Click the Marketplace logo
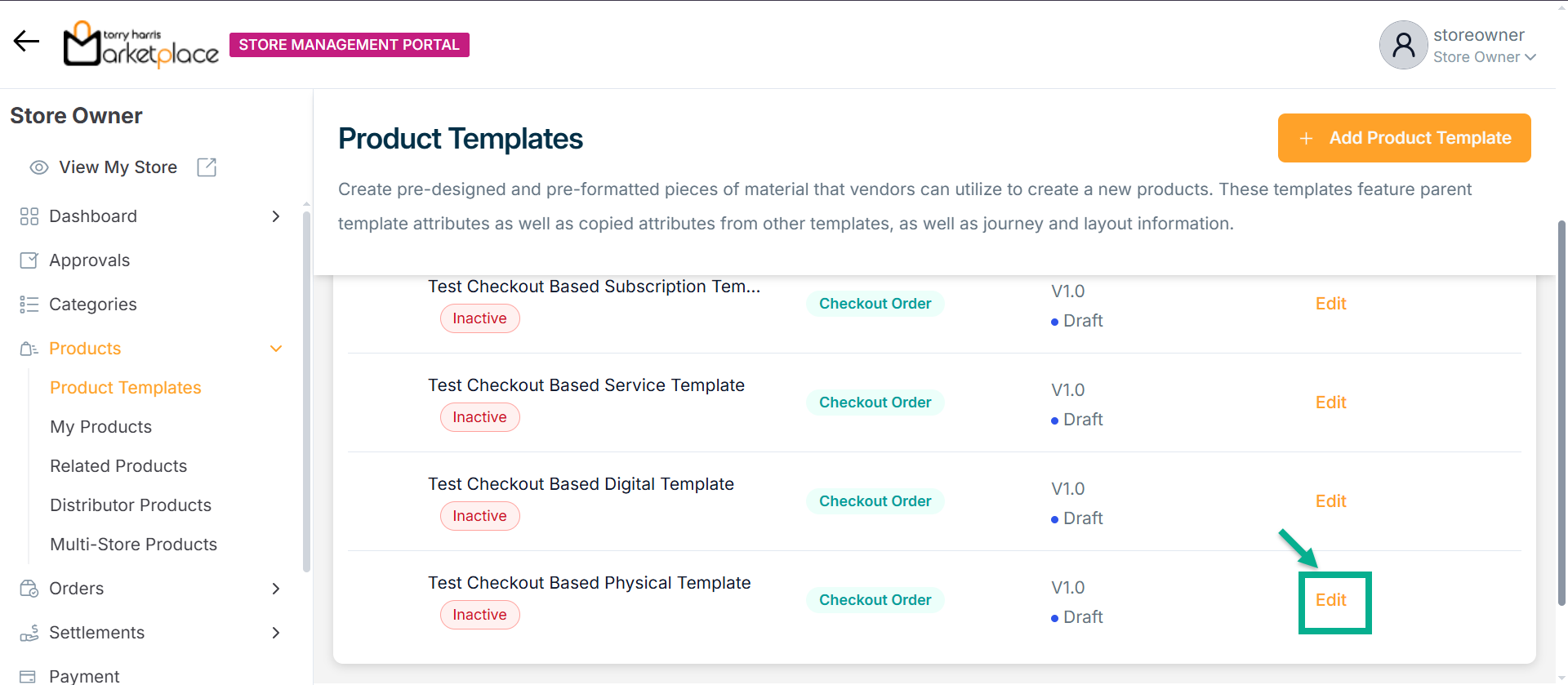 pyautogui.click(x=141, y=45)
